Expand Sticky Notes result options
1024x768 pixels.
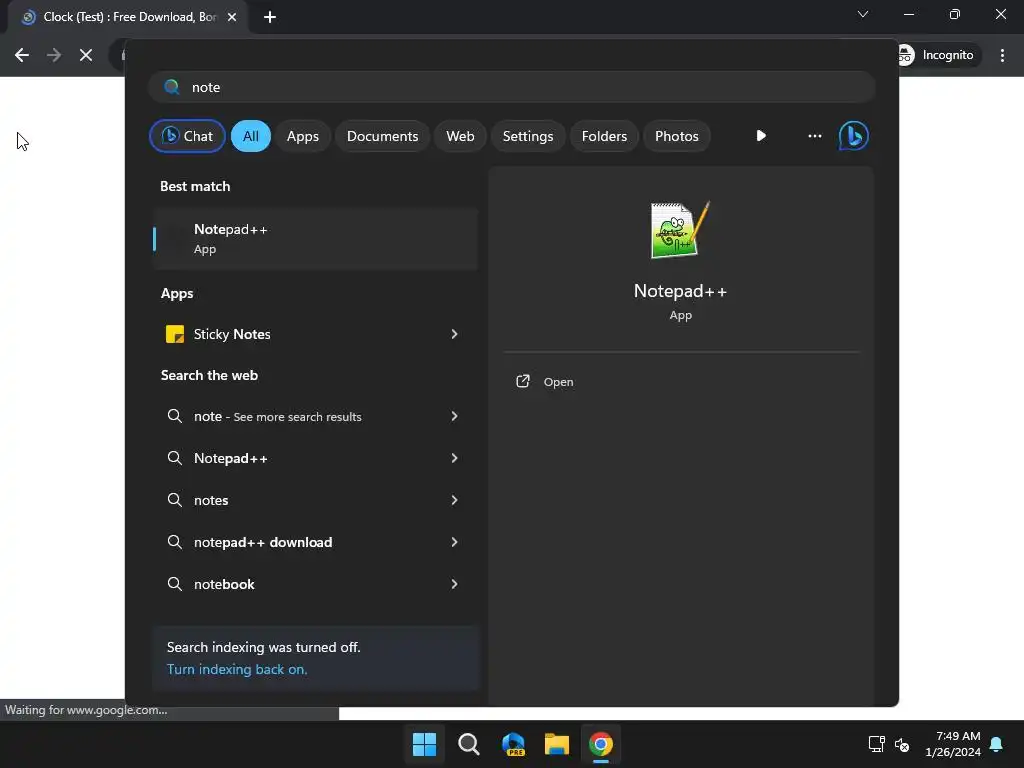coord(454,334)
